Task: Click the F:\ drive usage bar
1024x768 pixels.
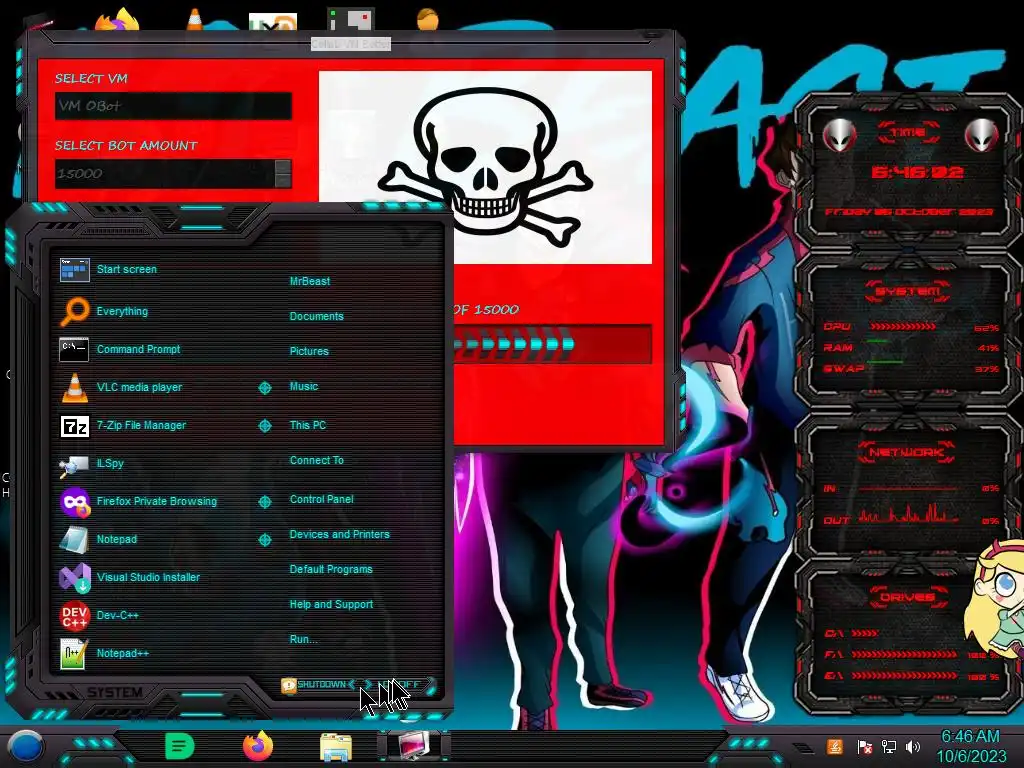Action: (x=904, y=654)
